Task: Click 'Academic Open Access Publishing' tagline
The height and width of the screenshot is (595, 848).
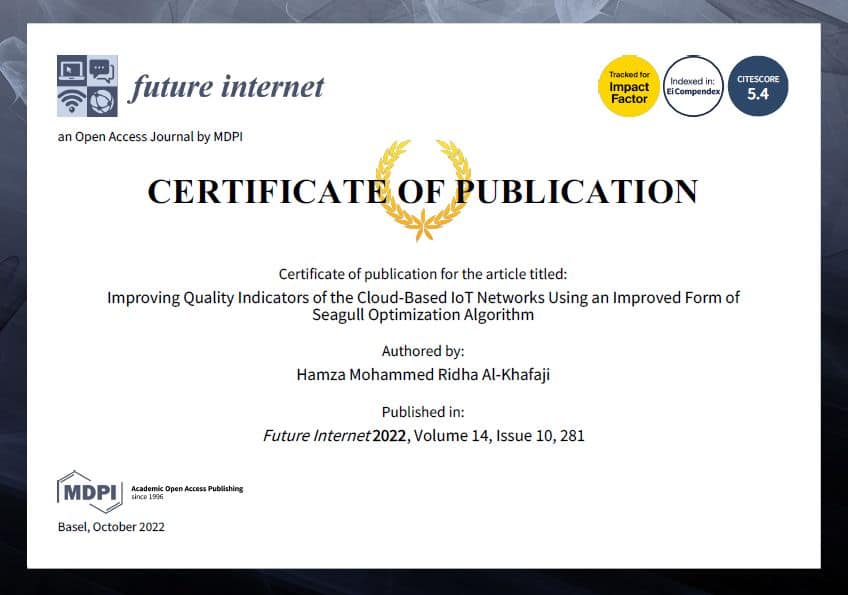Action: pyautogui.click(x=187, y=488)
